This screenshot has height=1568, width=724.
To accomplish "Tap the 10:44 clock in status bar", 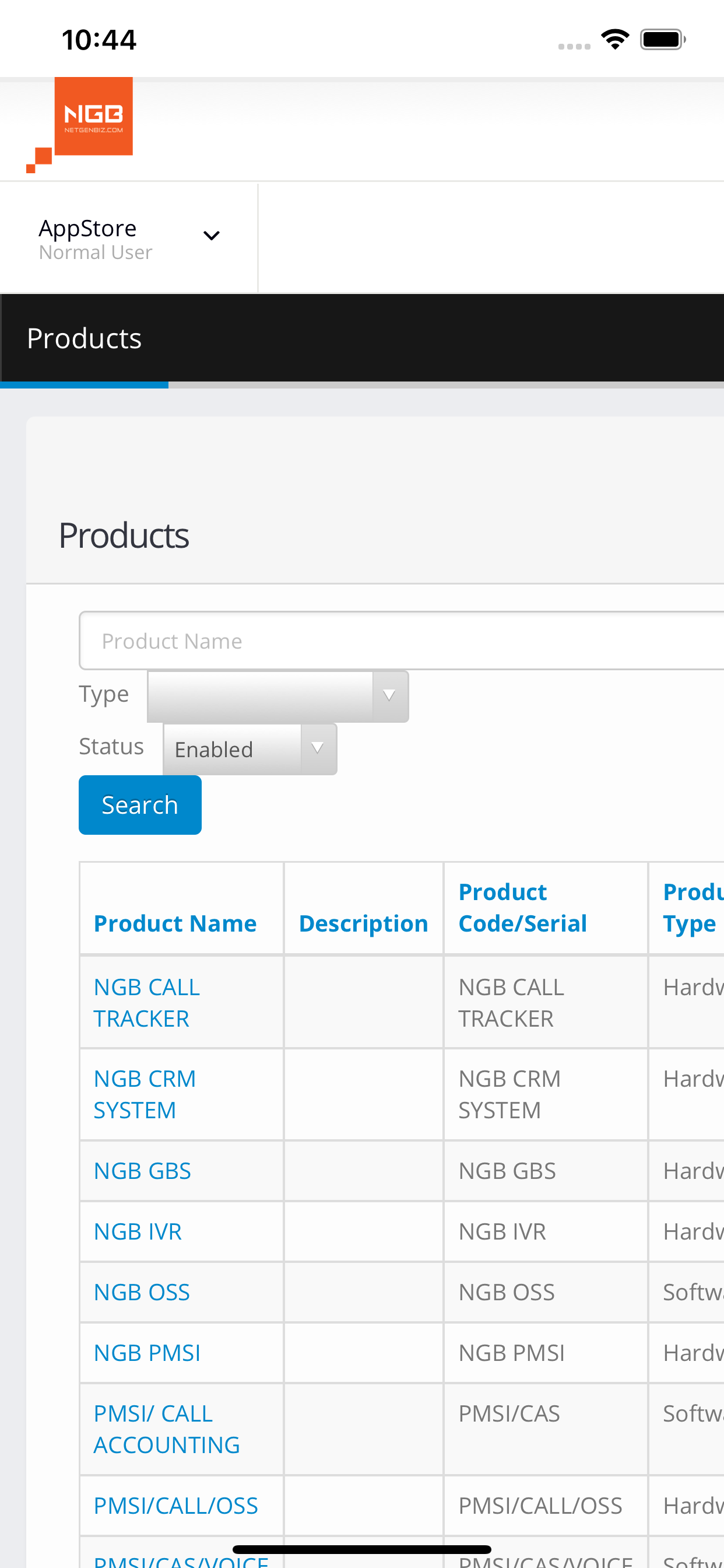I will (x=99, y=40).
